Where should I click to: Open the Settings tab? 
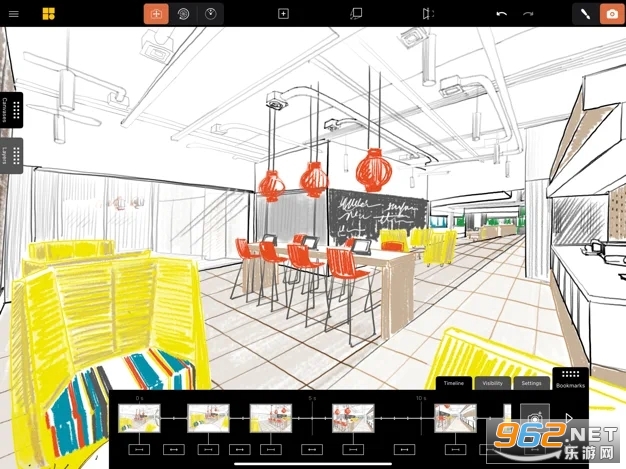click(x=531, y=383)
